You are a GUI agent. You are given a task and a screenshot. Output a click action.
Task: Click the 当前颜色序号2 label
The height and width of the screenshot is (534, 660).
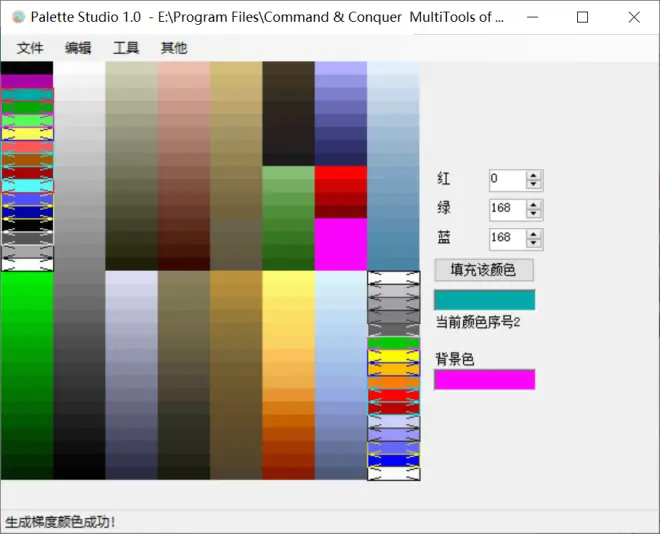click(478, 322)
